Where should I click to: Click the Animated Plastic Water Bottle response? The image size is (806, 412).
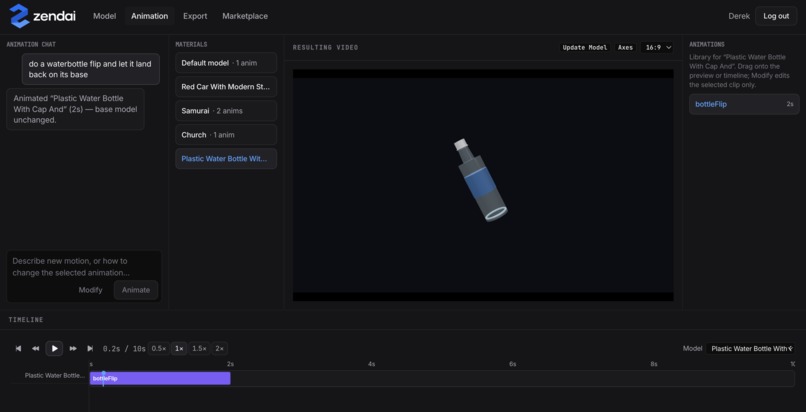pyautogui.click(x=76, y=109)
